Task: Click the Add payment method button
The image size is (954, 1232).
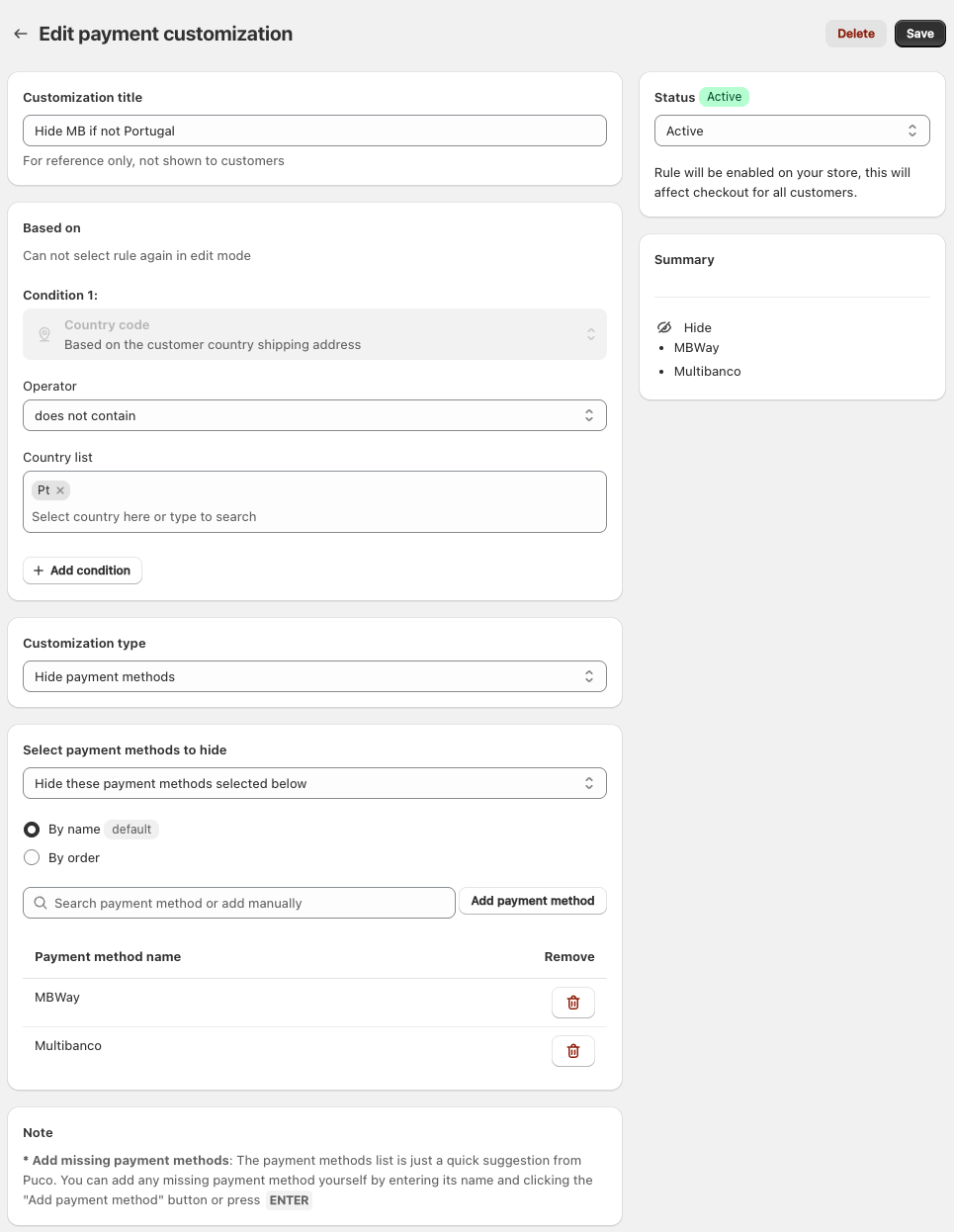Action: pos(532,901)
